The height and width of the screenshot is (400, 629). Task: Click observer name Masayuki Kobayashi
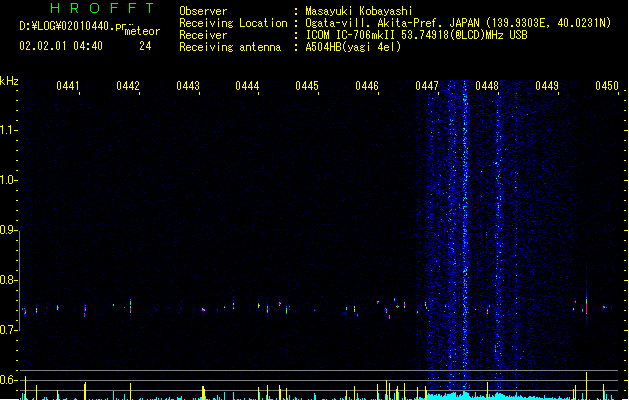coord(359,11)
